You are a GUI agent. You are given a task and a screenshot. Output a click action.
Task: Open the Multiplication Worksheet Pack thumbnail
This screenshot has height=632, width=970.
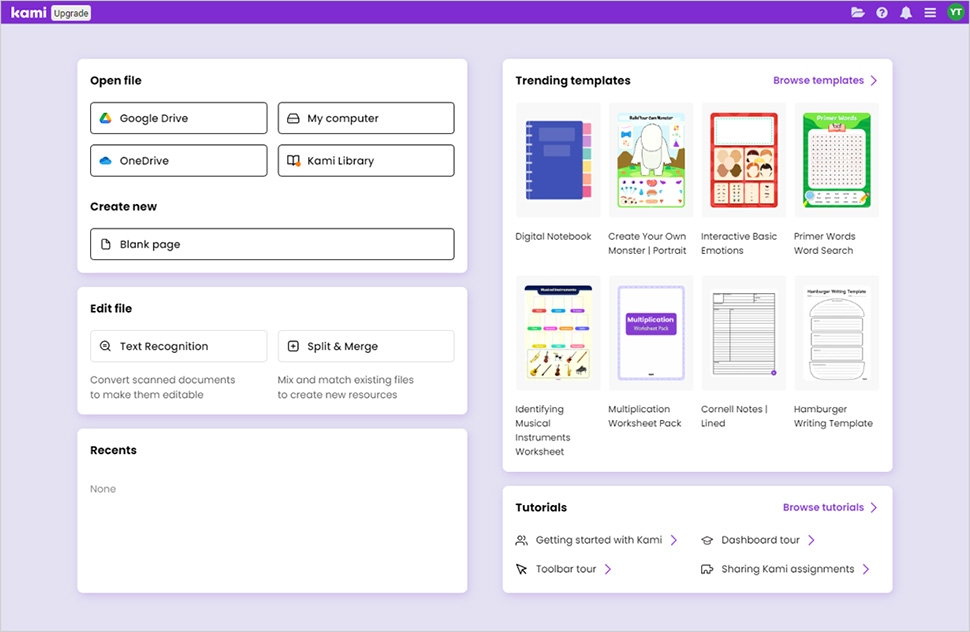(x=651, y=333)
